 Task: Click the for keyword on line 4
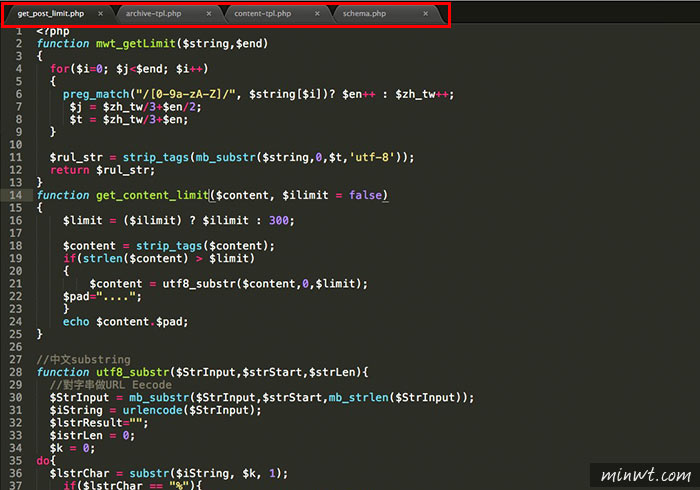click(x=60, y=69)
